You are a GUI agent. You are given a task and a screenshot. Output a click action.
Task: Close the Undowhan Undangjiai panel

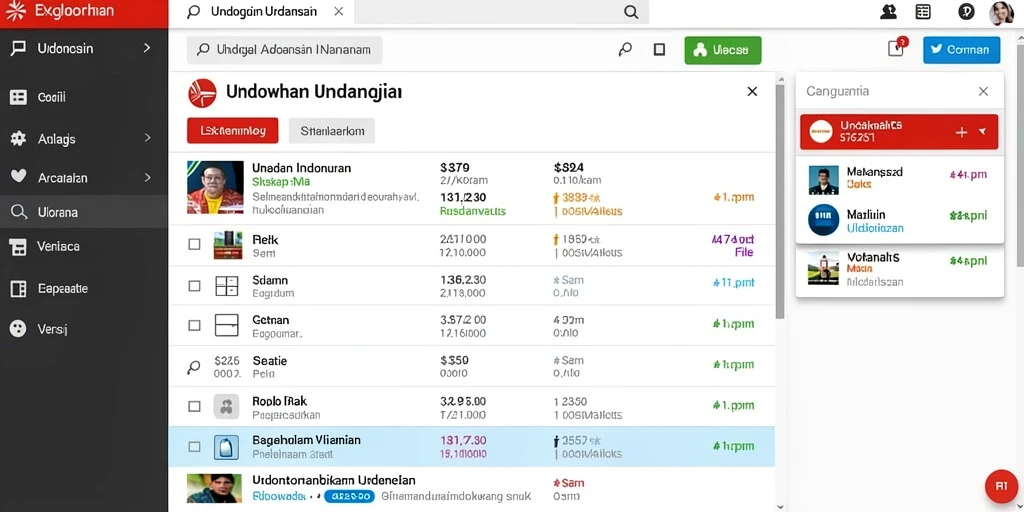click(x=752, y=91)
